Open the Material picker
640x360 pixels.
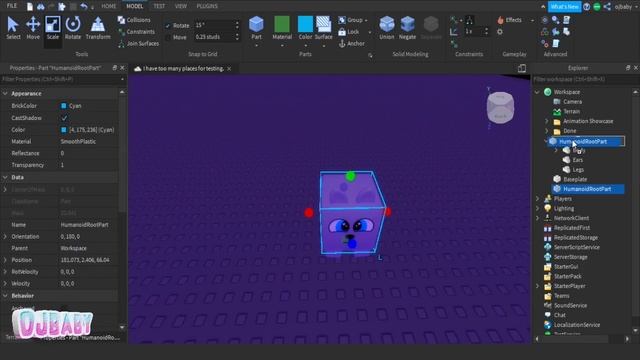pos(282,28)
